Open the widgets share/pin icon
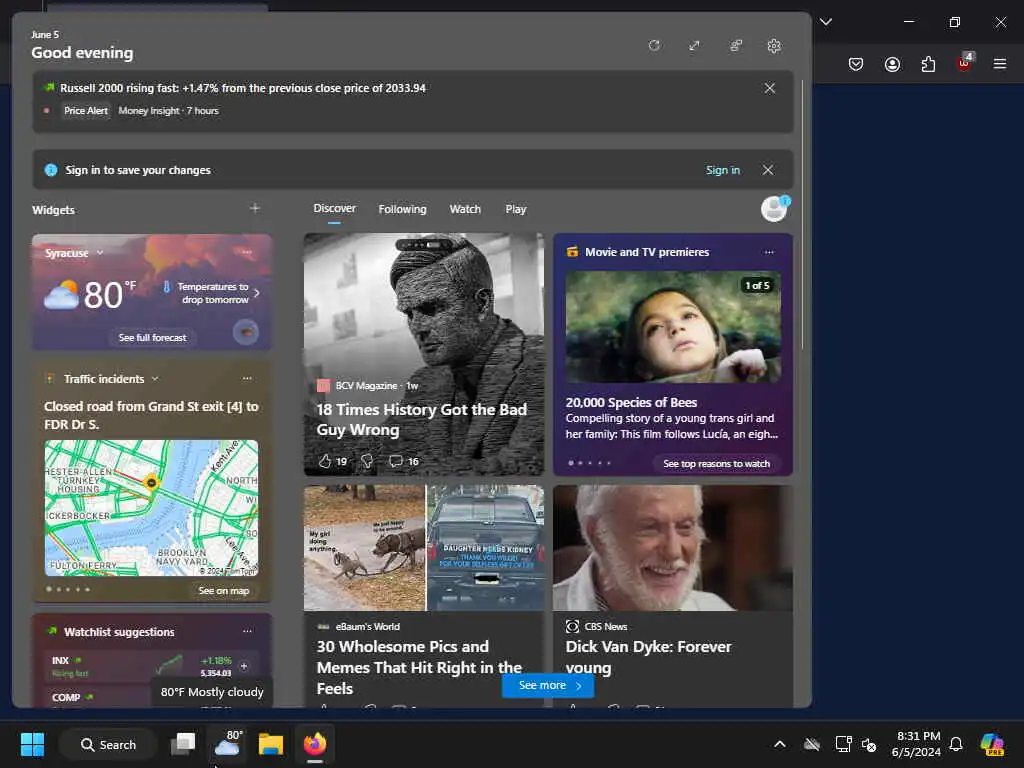Viewport: 1024px width, 768px height. click(735, 46)
